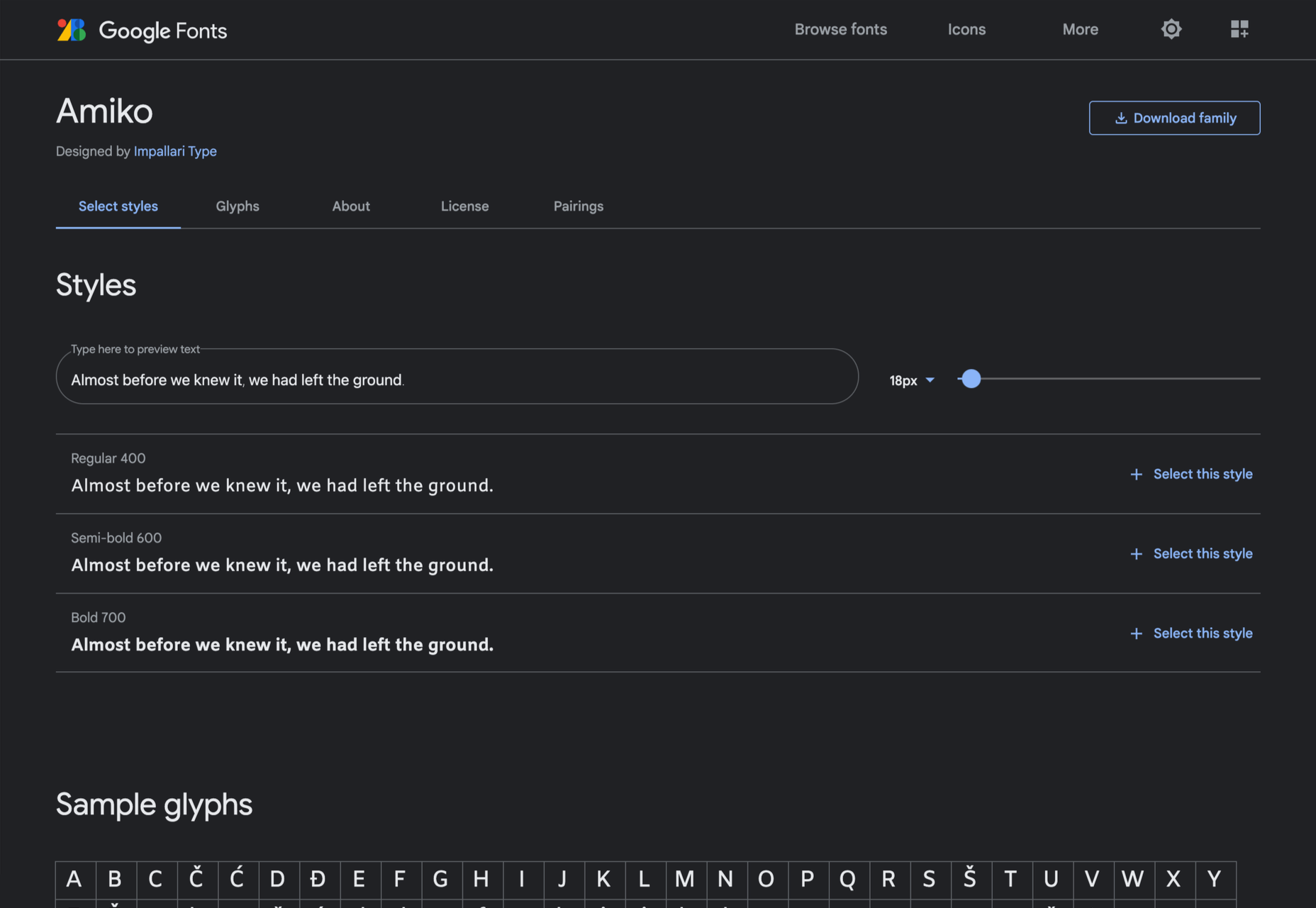This screenshot has width=1316, height=908.
Task: Click the Bold 700 style label
Action: [98, 617]
